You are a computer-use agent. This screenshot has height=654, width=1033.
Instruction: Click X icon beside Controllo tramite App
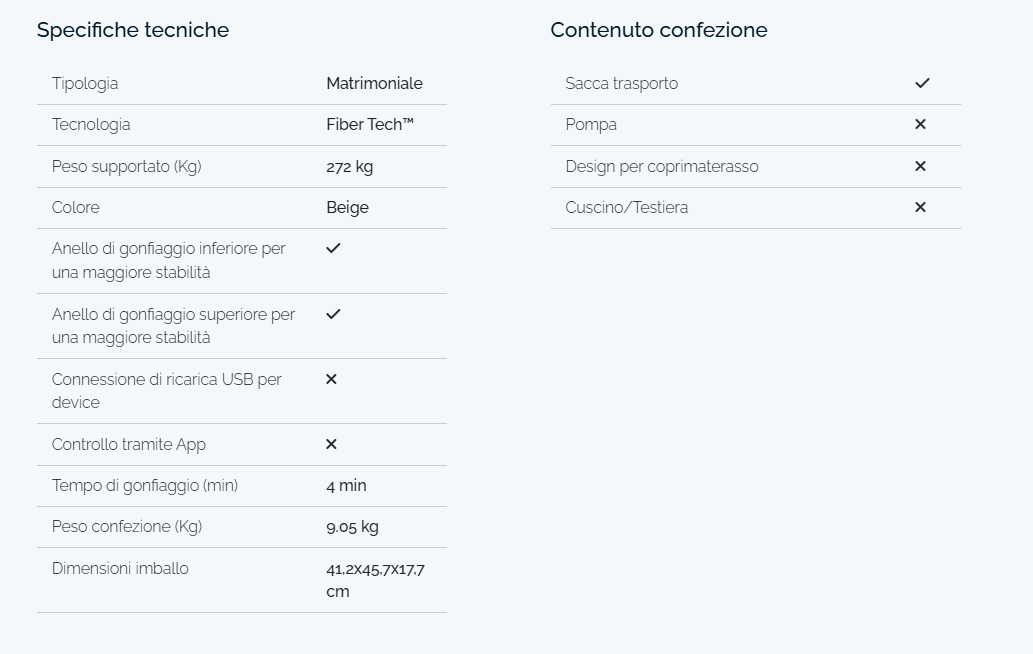coord(331,444)
